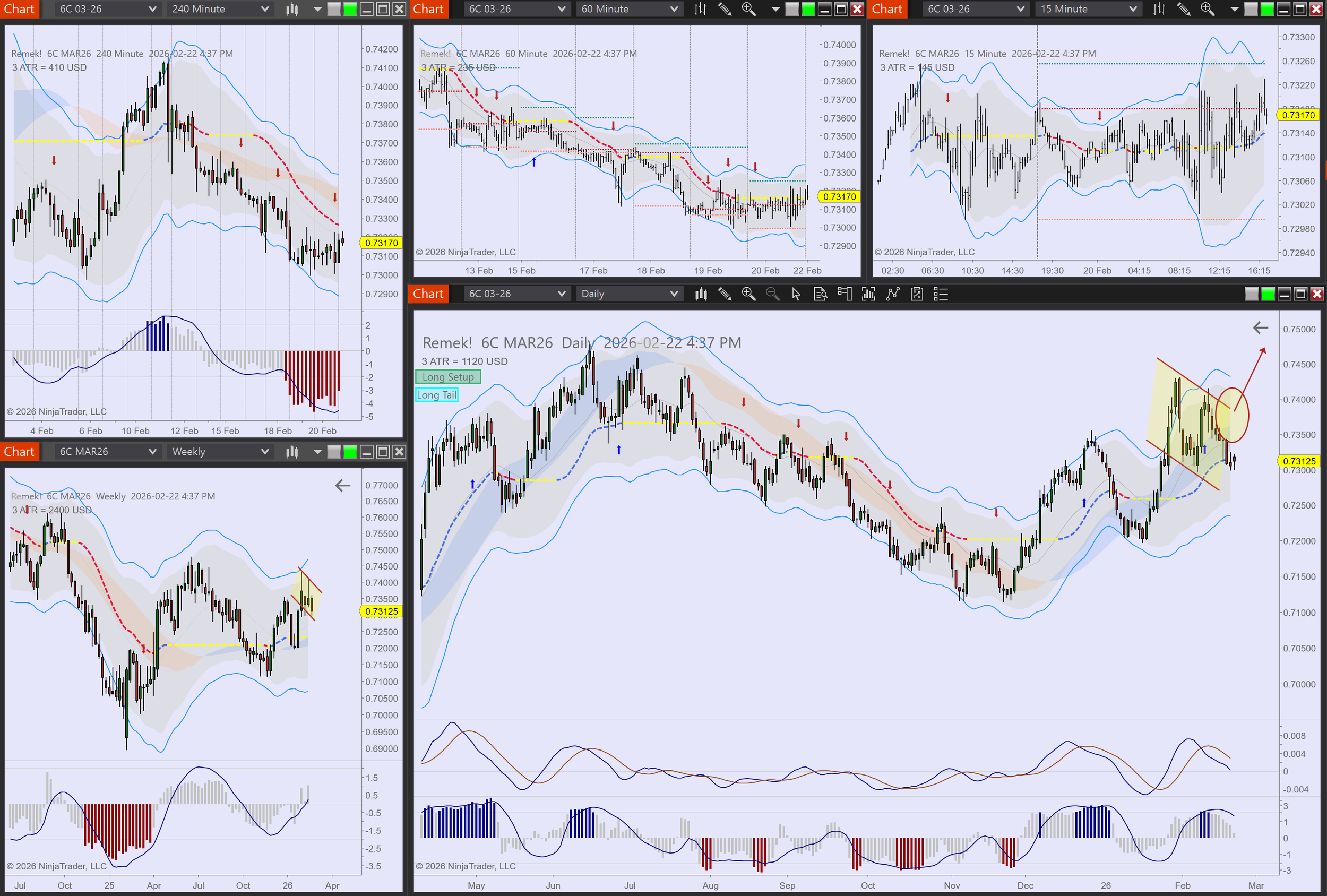The image size is (1327, 896).
Task: Open the Data Box icon on Daily chart
Action: coord(820,294)
